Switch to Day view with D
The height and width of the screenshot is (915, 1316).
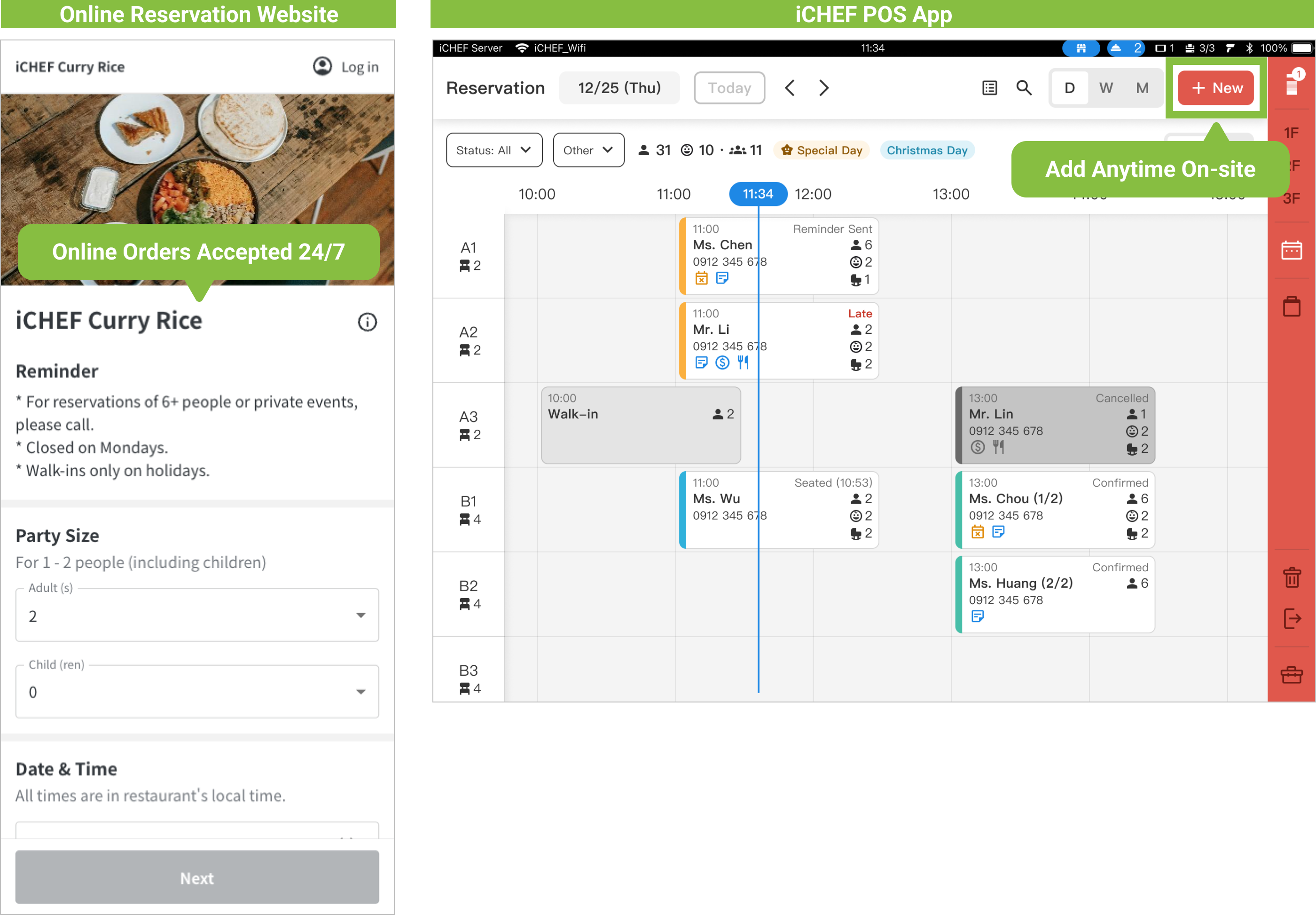pos(1069,88)
